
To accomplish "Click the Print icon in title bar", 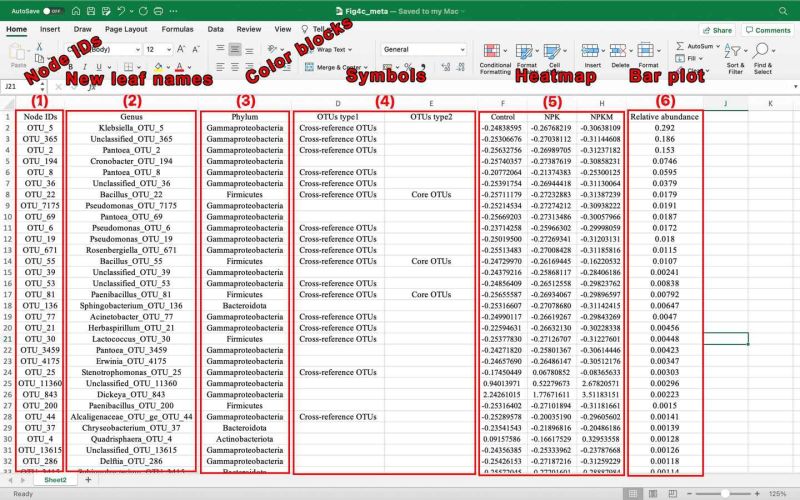I will pyautogui.click(x=159, y=11).
